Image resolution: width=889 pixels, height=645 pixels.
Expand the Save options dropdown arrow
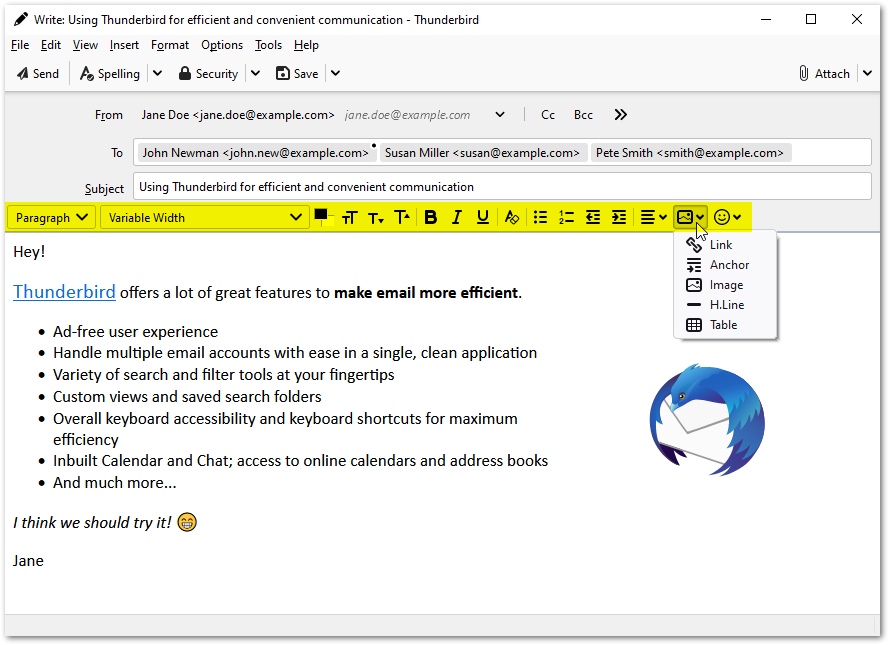pos(336,74)
